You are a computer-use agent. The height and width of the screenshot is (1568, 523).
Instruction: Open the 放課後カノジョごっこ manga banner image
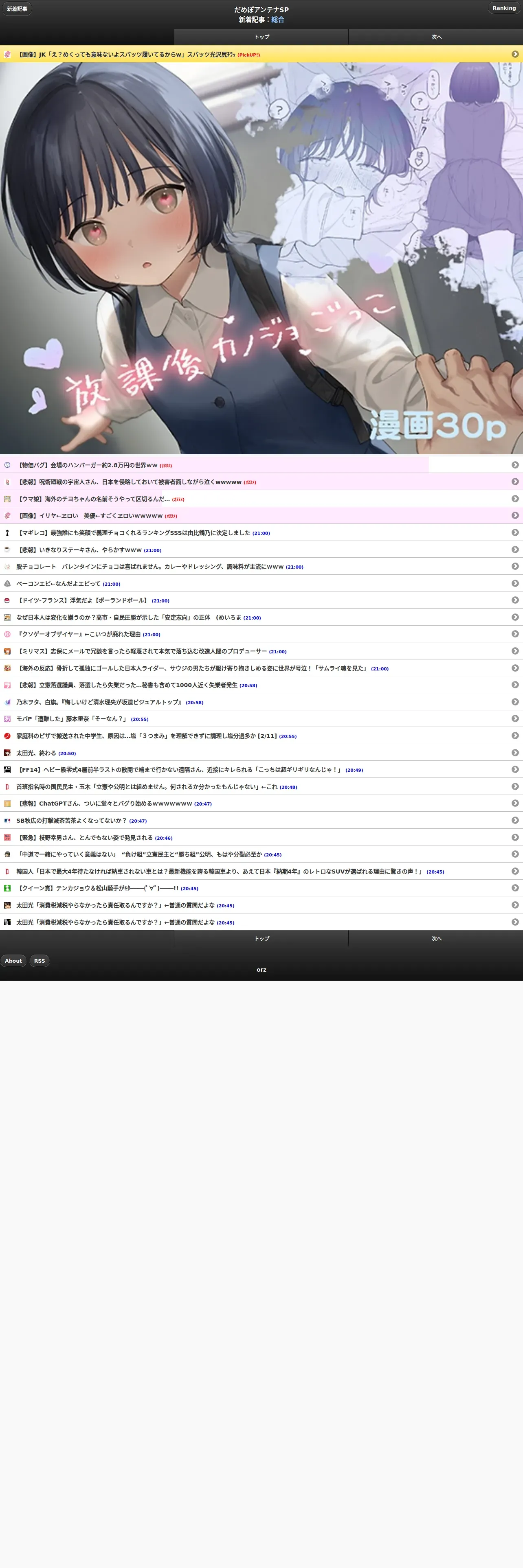261,258
